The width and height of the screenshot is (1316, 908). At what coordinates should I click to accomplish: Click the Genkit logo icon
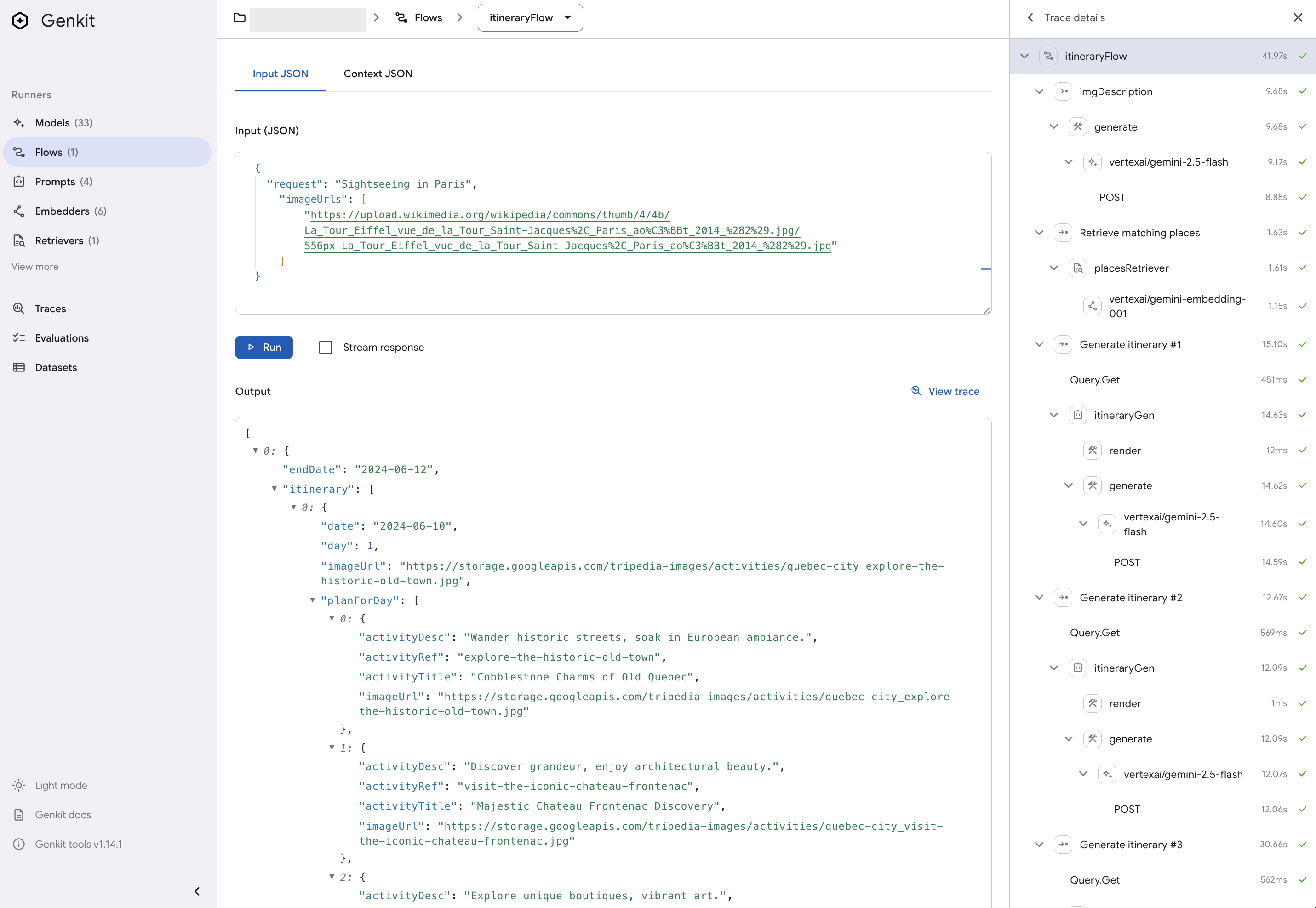(x=21, y=21)
